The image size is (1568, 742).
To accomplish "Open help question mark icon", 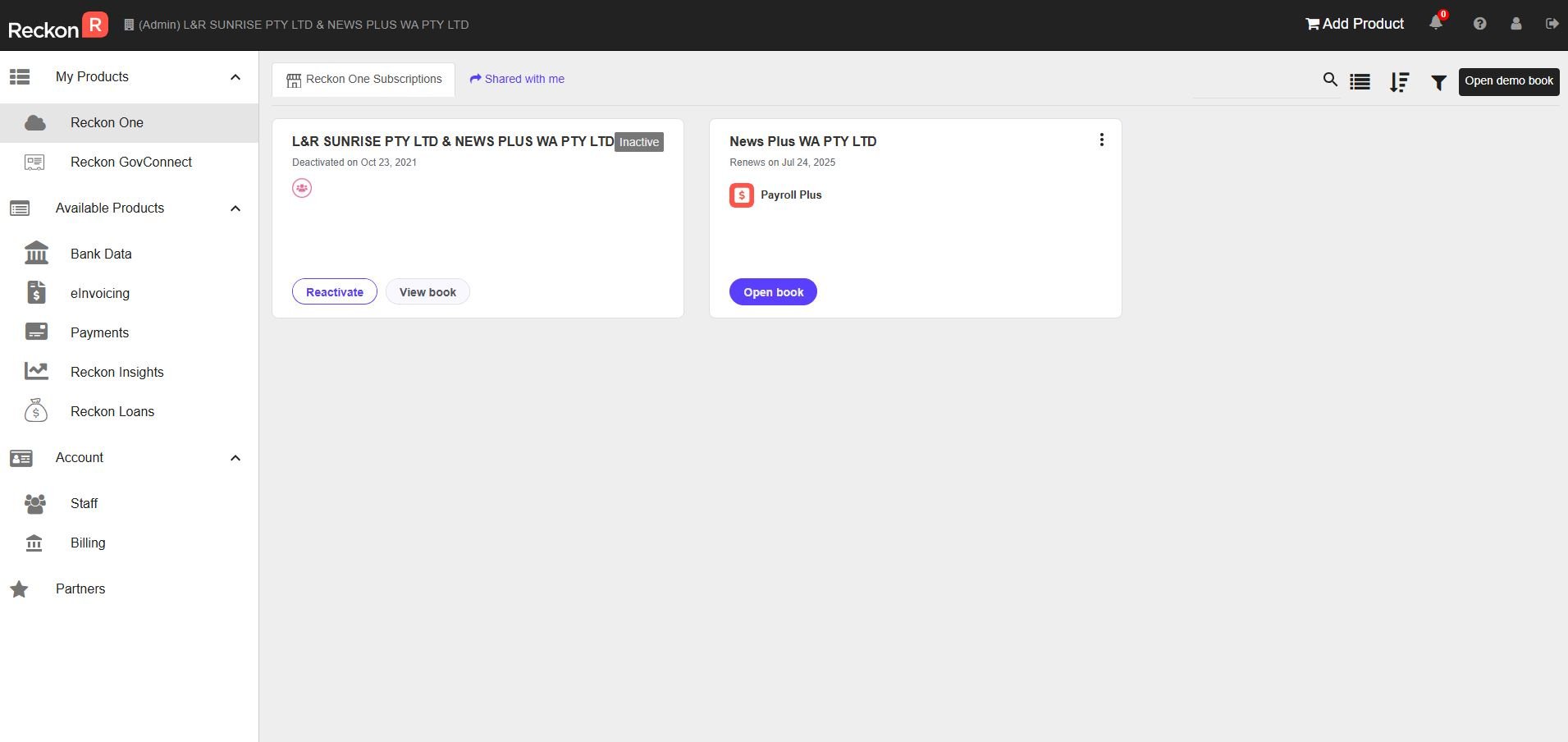I will [1479, 24].
